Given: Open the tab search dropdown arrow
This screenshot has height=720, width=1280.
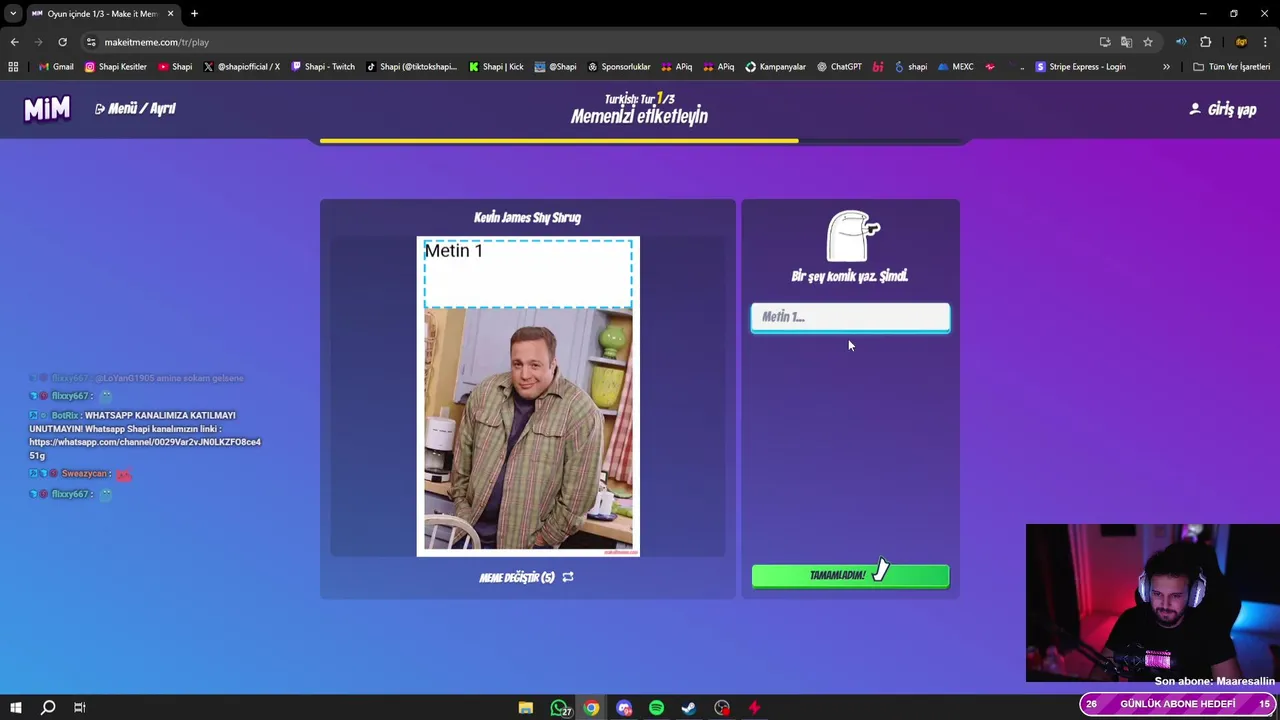Looking at the screenshot, I should coord(13,14).
